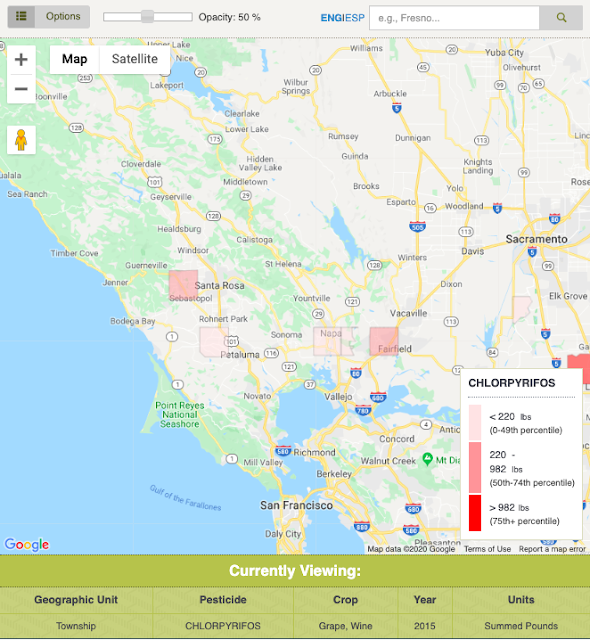
Task: Click the Woodland city label
Action: point(464,206)
